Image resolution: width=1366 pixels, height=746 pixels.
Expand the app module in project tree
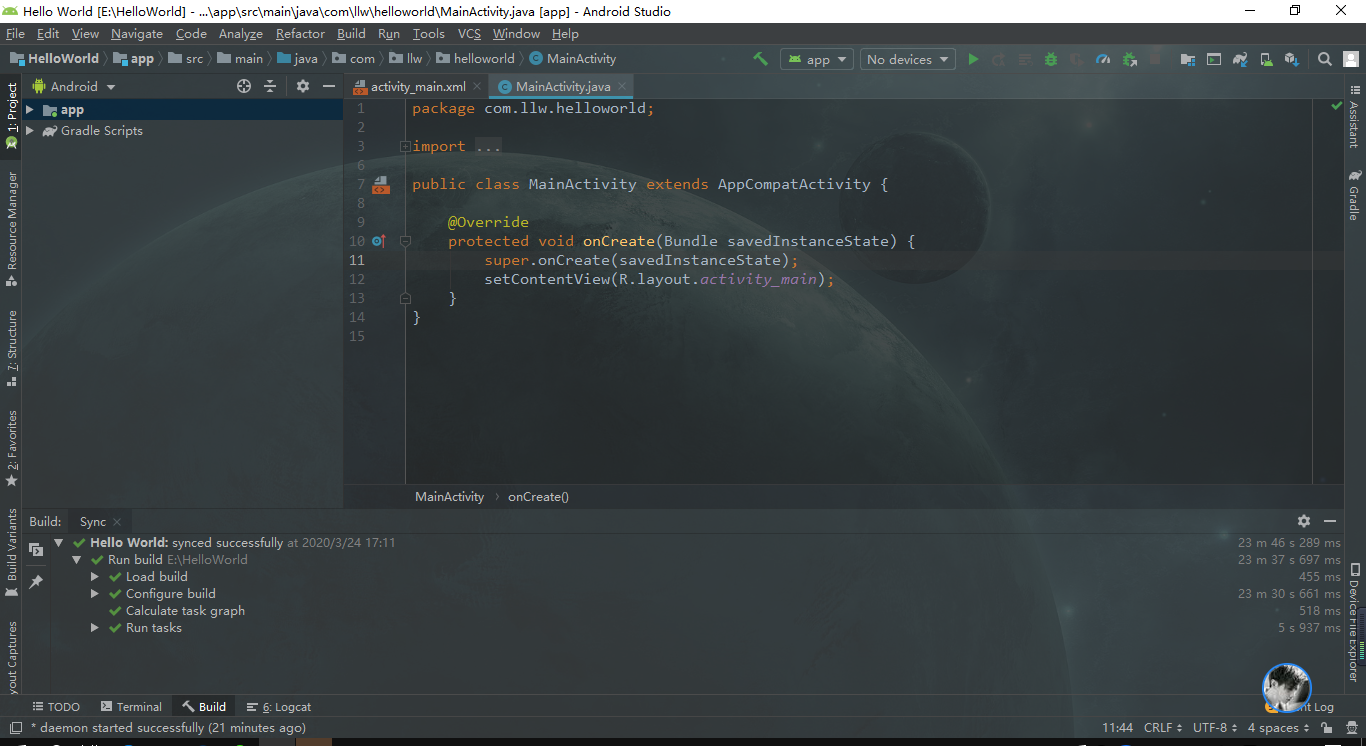click(30, 110)
